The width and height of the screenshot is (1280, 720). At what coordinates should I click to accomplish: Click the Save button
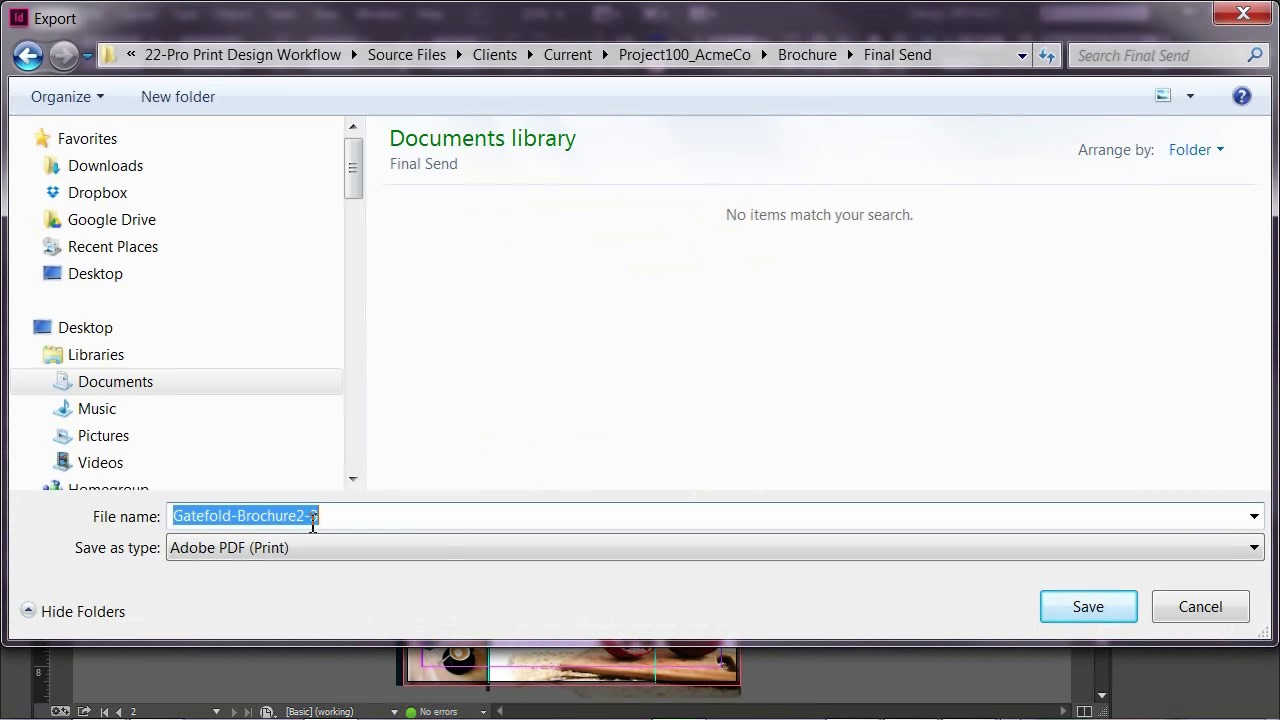[x=1088, y=607]
